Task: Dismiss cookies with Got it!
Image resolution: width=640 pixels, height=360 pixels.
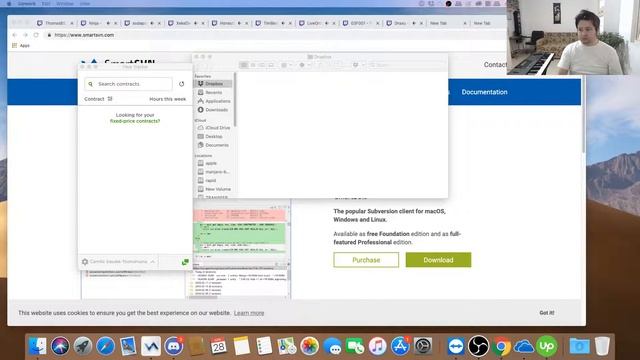Action: click(x=547, y=313)
